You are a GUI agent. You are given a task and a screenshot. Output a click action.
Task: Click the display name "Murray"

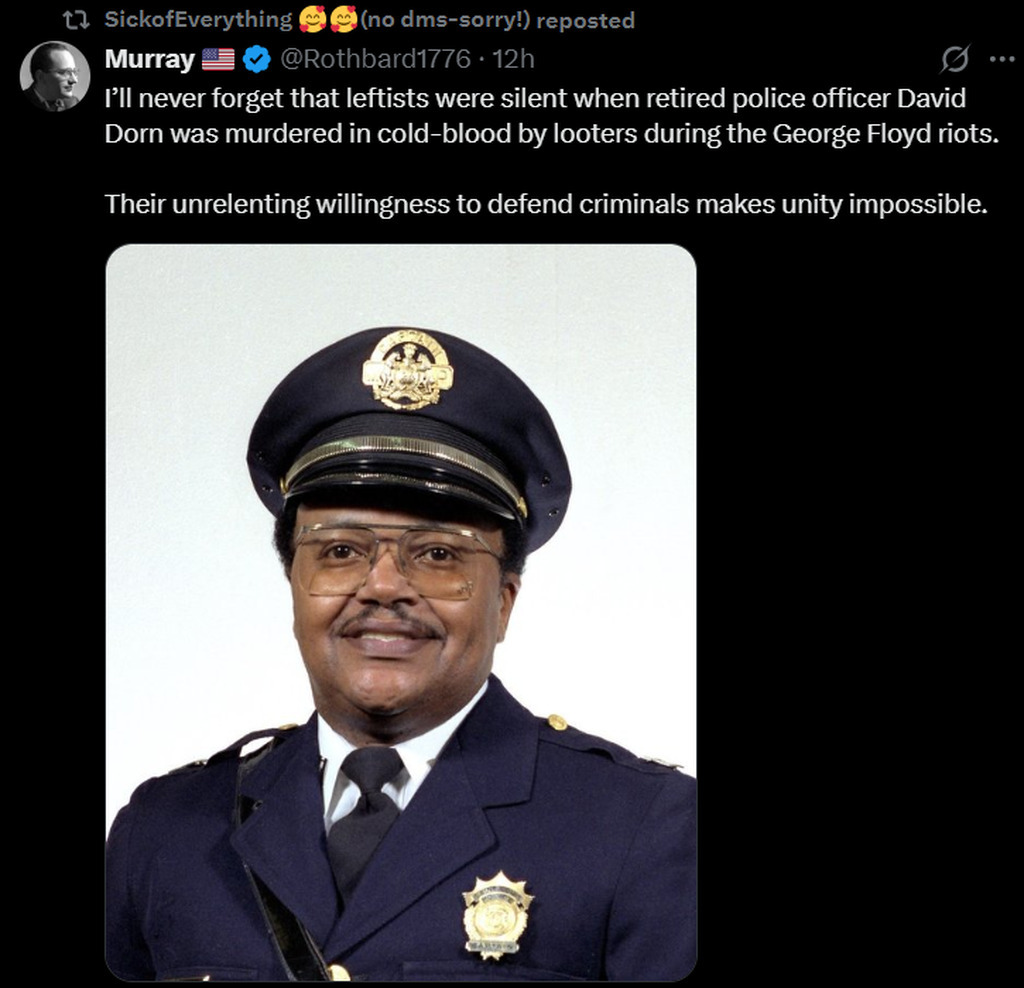[x=149, y=60]
